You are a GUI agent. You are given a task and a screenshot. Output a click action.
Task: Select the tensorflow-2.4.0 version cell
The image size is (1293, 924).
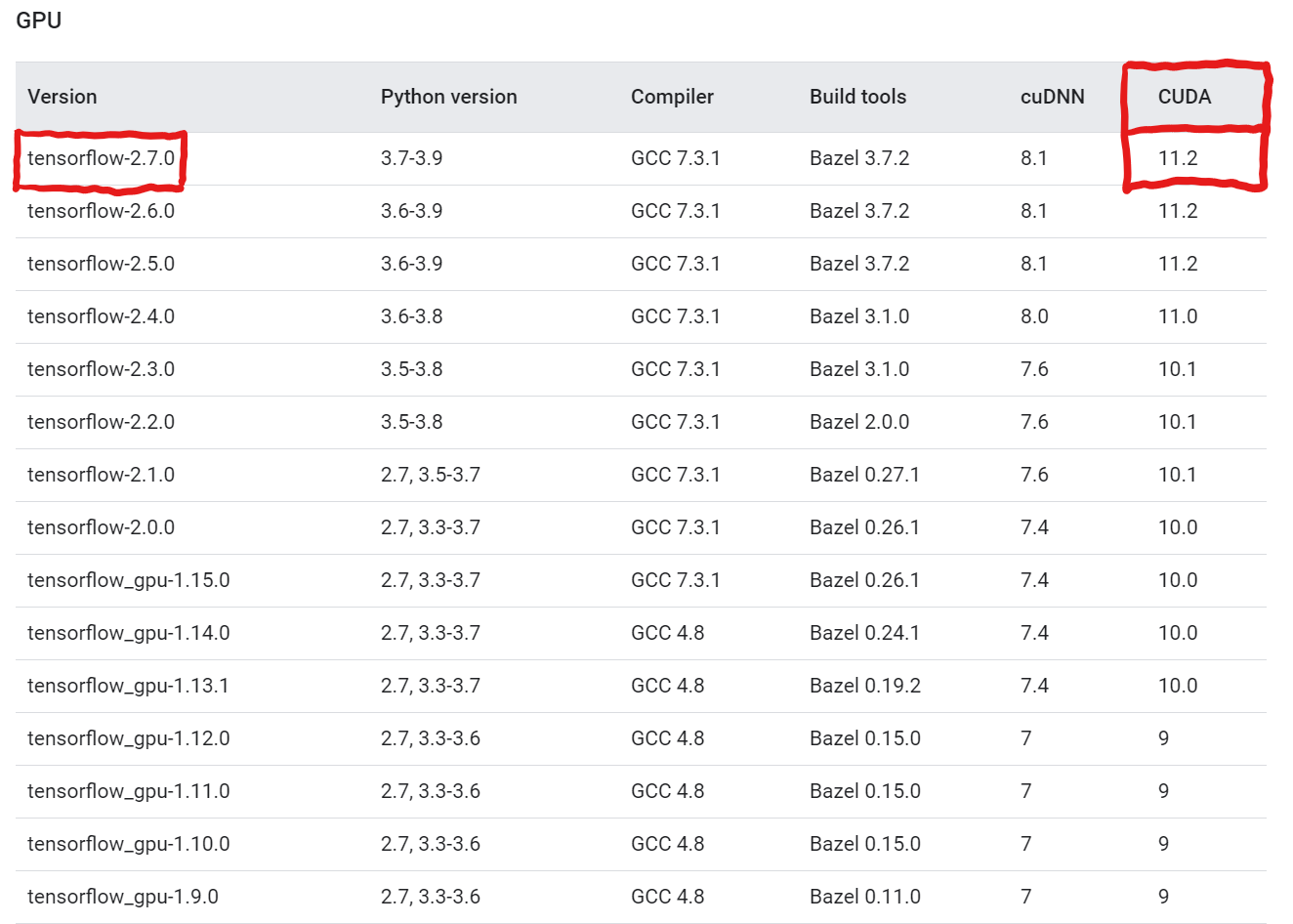pos(102,316)
